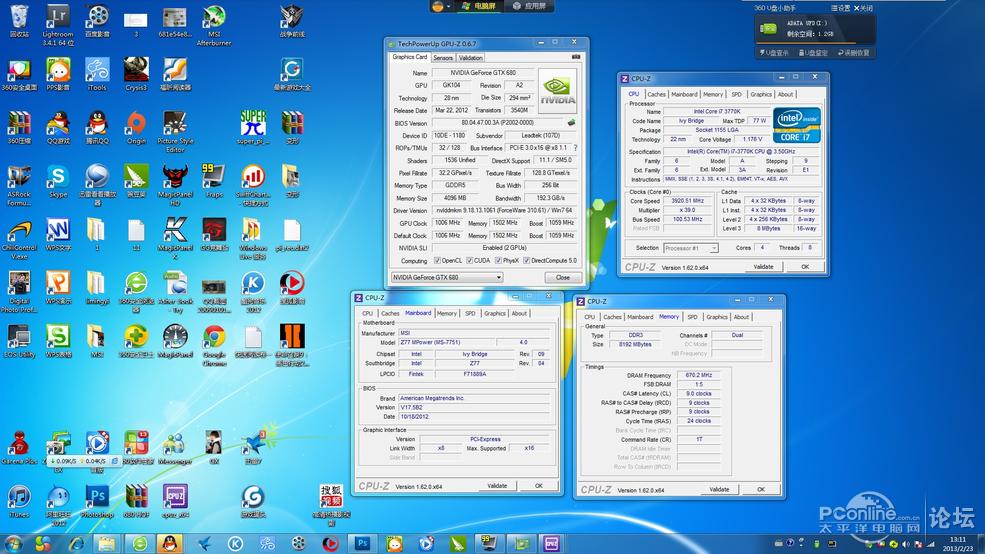This screenshot has width=985, height=554.
Task: Open Internet Explorer from the taskbar
Action: pos(77,543)
